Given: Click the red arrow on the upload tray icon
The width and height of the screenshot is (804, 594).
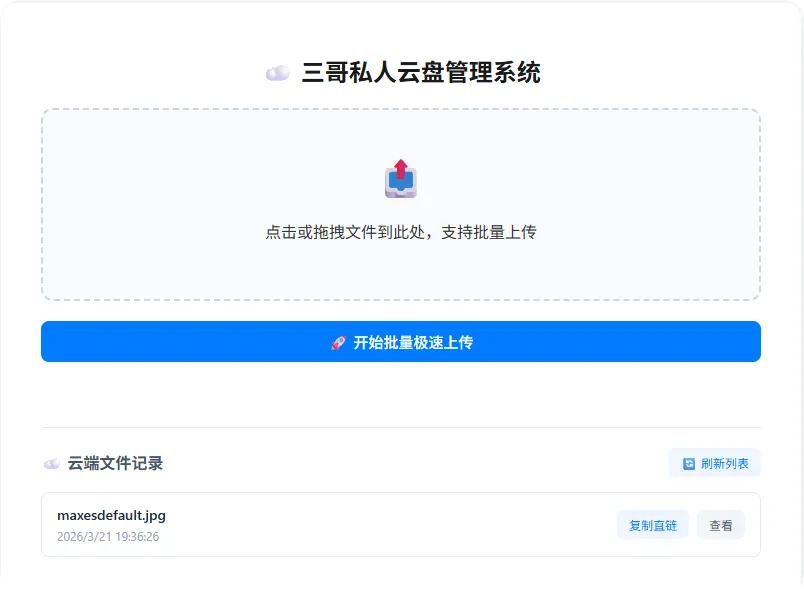Looking at the screenshot, I should 400,170.
